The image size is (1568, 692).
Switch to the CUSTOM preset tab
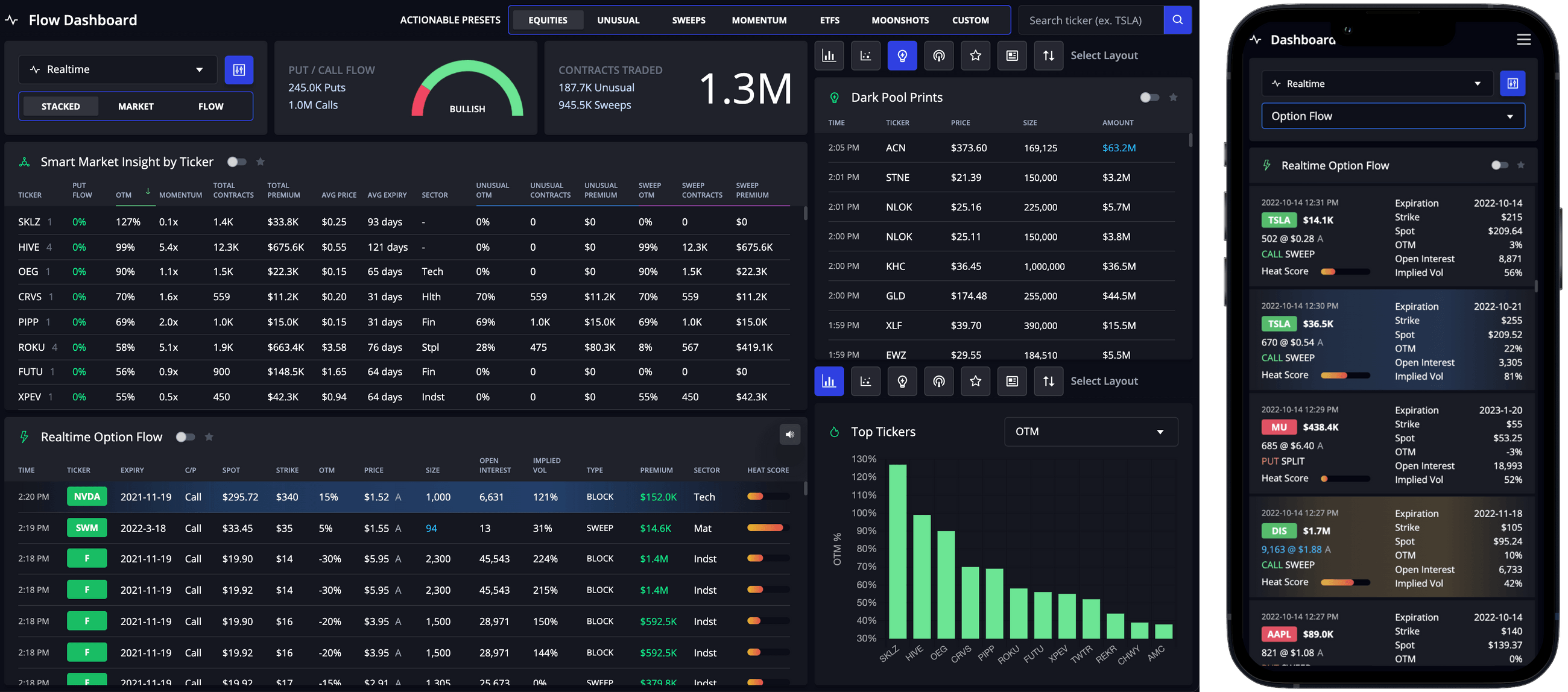[970, 20]
